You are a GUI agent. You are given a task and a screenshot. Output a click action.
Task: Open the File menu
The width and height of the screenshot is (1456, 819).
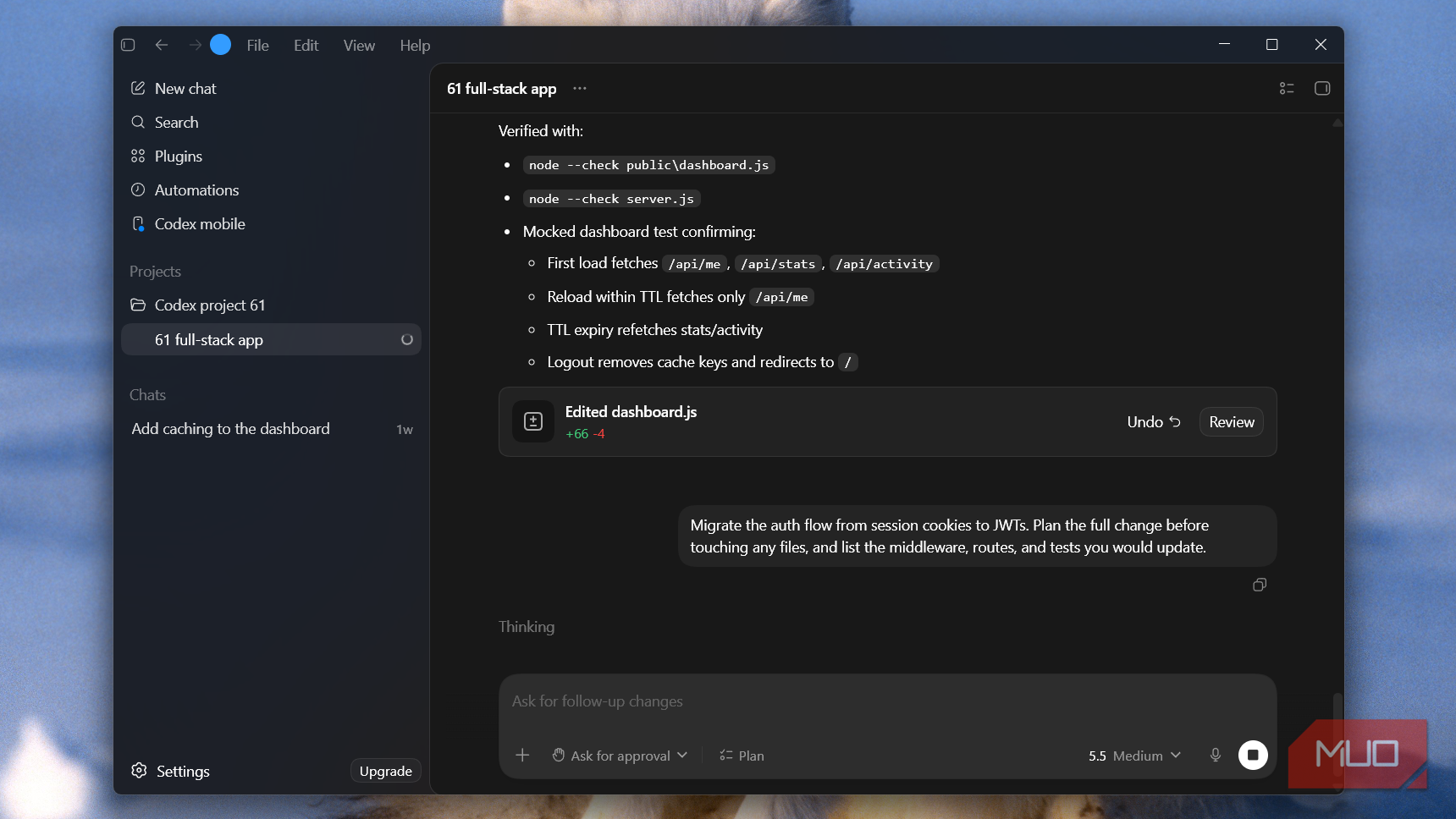[x=258, y=46]
